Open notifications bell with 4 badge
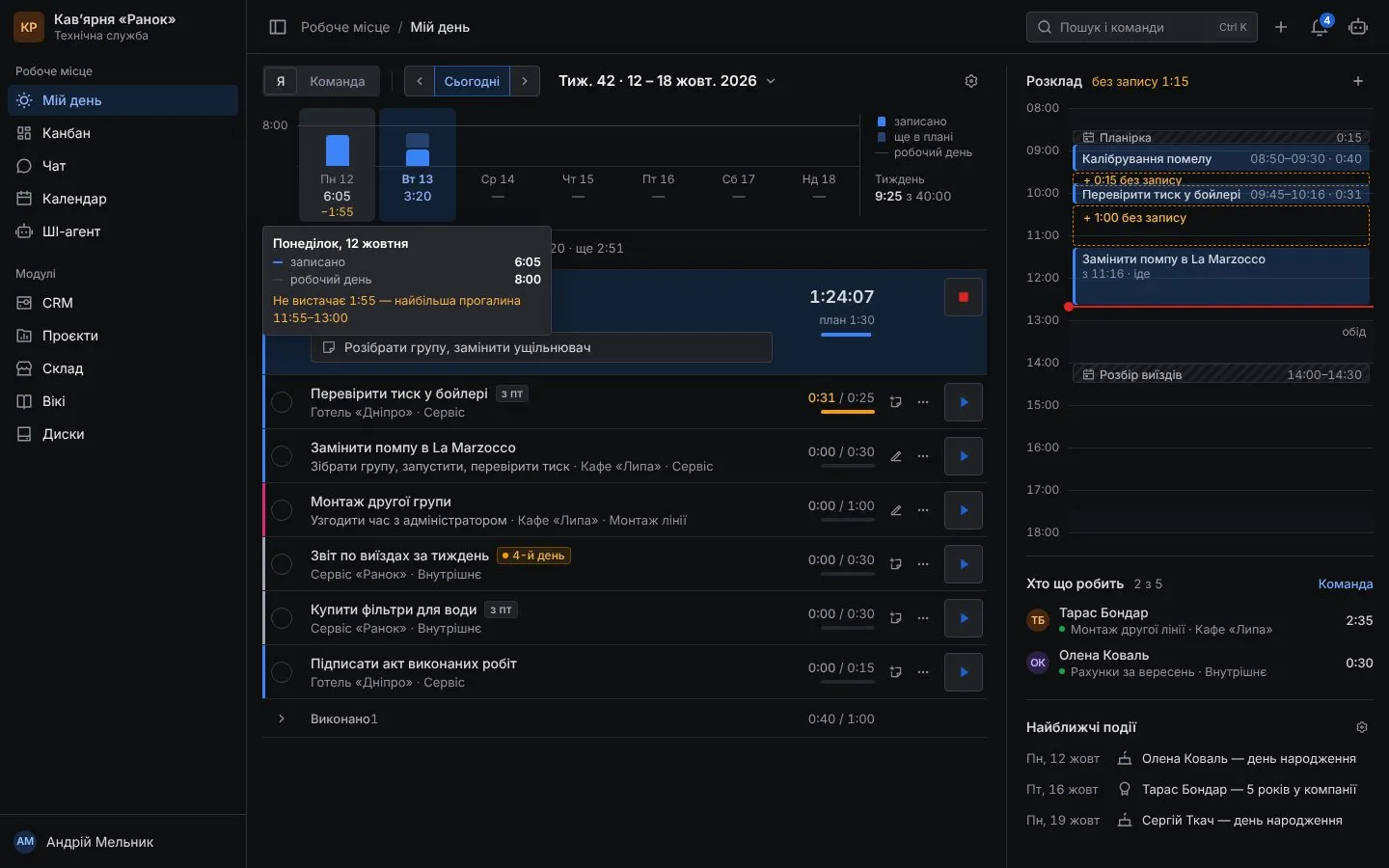Screen dimensions: 1389x868 1320,27
